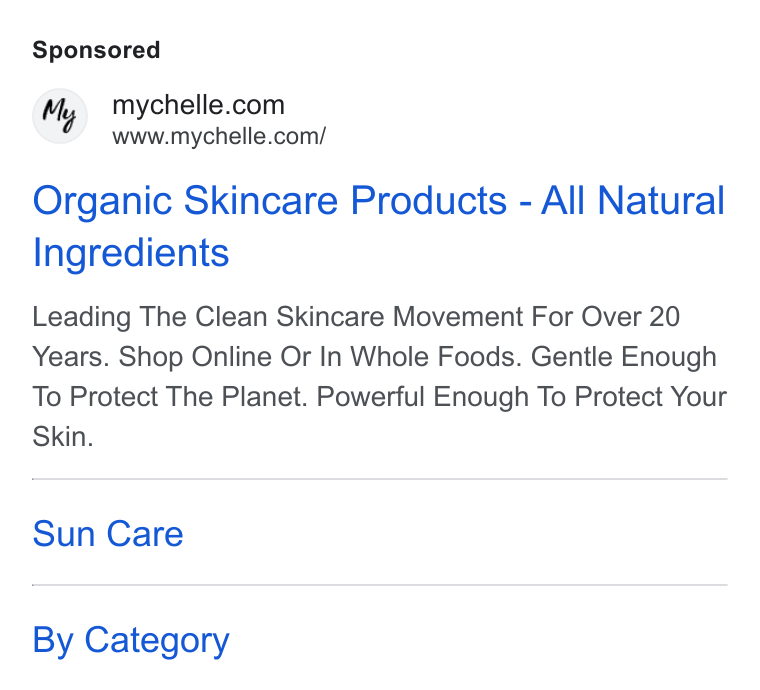Click the divider line above By Category
760x690 pixels.
pos(380,585)
